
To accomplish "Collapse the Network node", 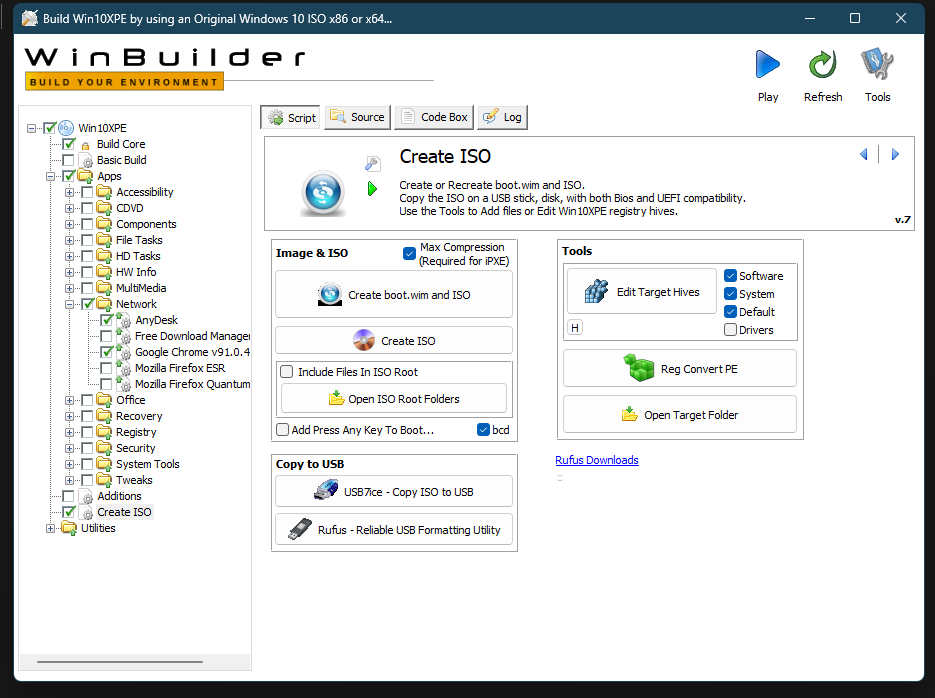I will click(x=70, y=305).
